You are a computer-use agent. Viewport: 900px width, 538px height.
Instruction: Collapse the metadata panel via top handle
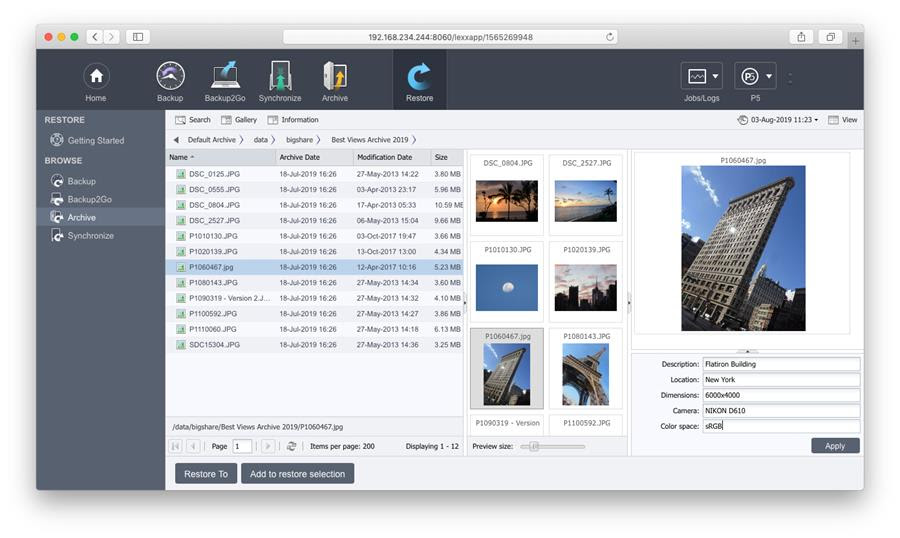coord(747,351)
